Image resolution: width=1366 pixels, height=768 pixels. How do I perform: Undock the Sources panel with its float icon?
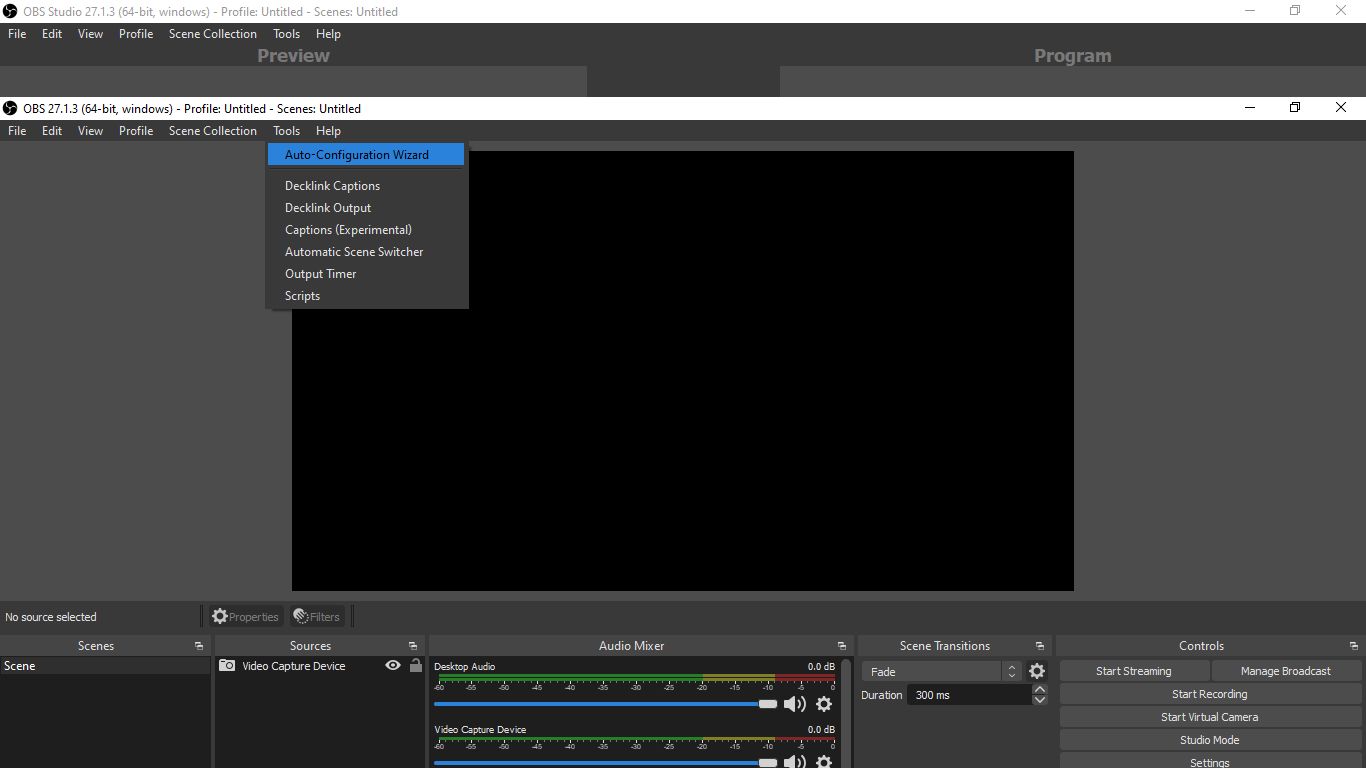tap(413, 646)
